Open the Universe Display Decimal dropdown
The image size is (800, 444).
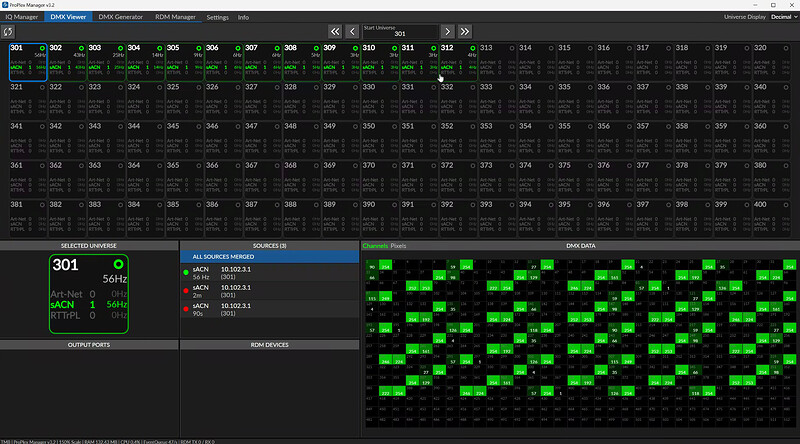[x=784, y=17]
